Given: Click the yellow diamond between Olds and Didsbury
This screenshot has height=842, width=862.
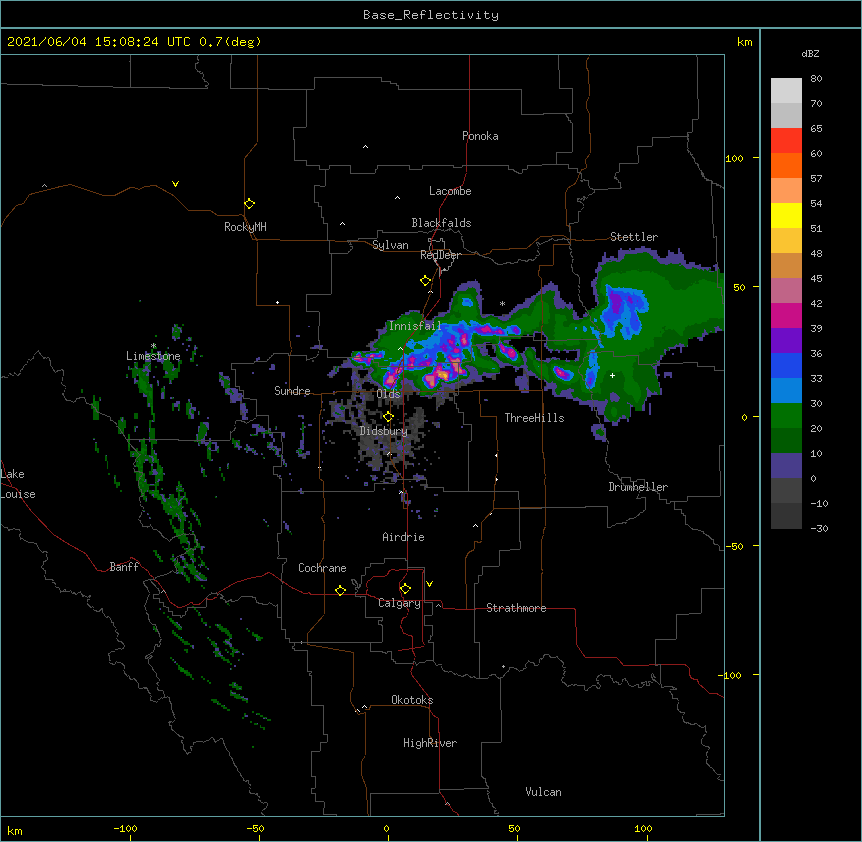Looking at the screenshot, I should point(388,417).
